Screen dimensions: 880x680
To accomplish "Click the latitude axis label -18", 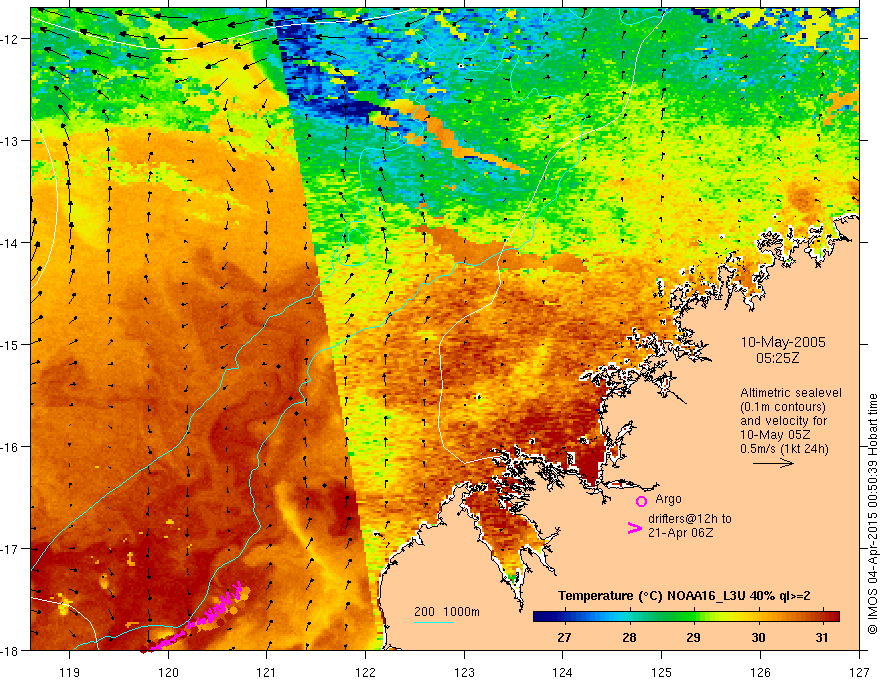I will pos(12,650).
